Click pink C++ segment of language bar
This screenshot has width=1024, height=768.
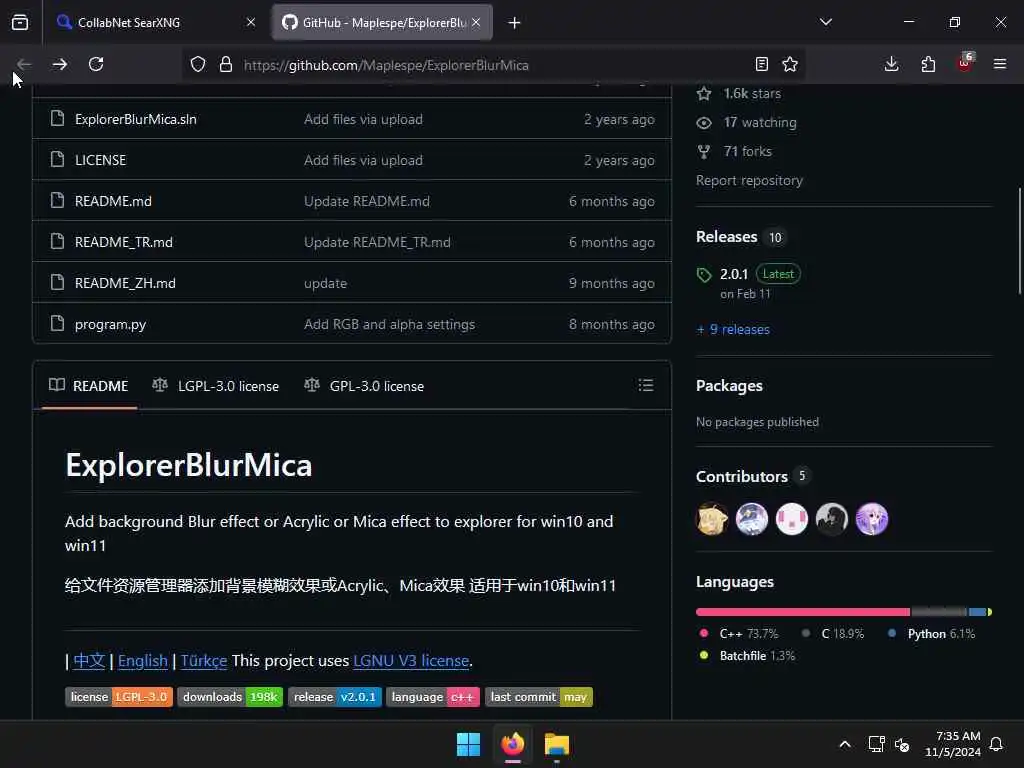point(803,612)
